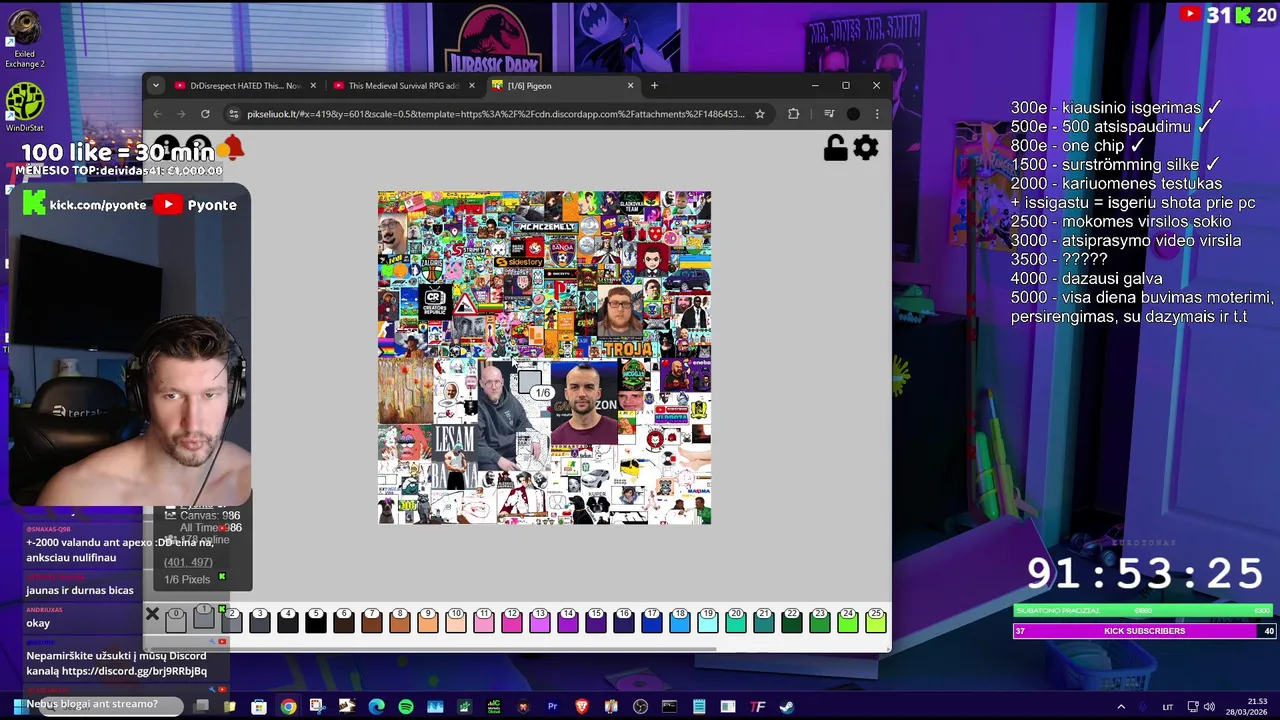Open Premiere Pro in taskbar
Screen dimensions: 1280x720
coord(552,707)
